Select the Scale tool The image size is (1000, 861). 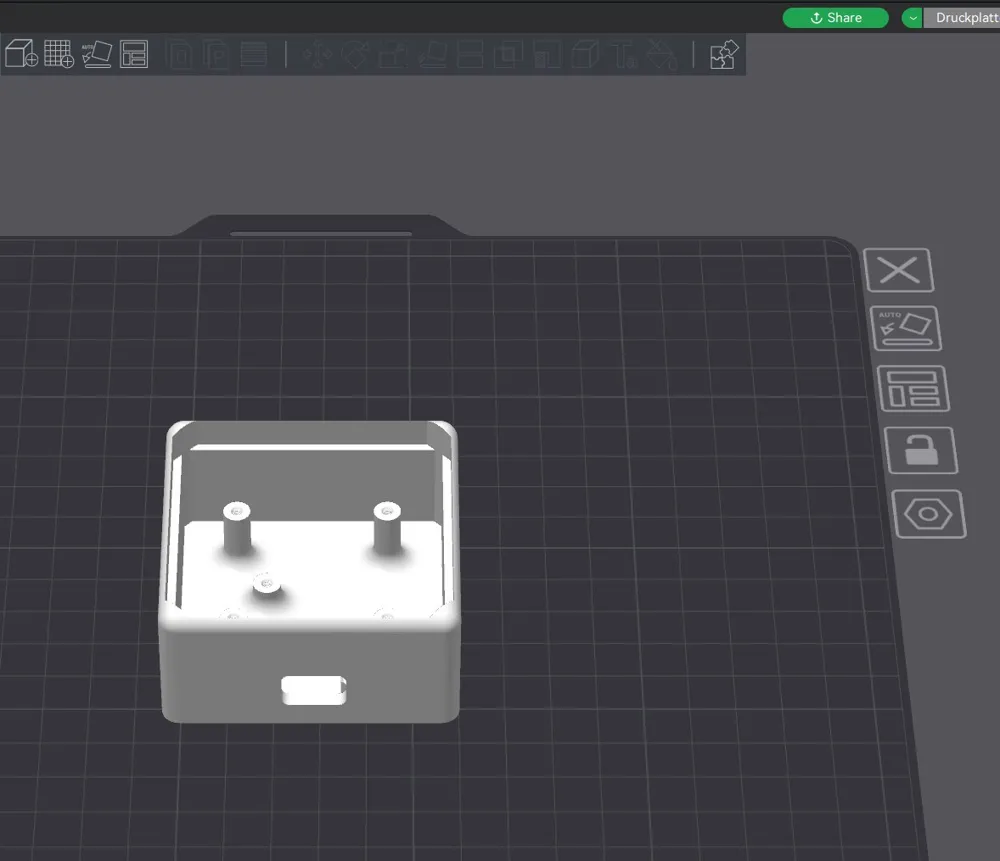[x=393, y=54]
